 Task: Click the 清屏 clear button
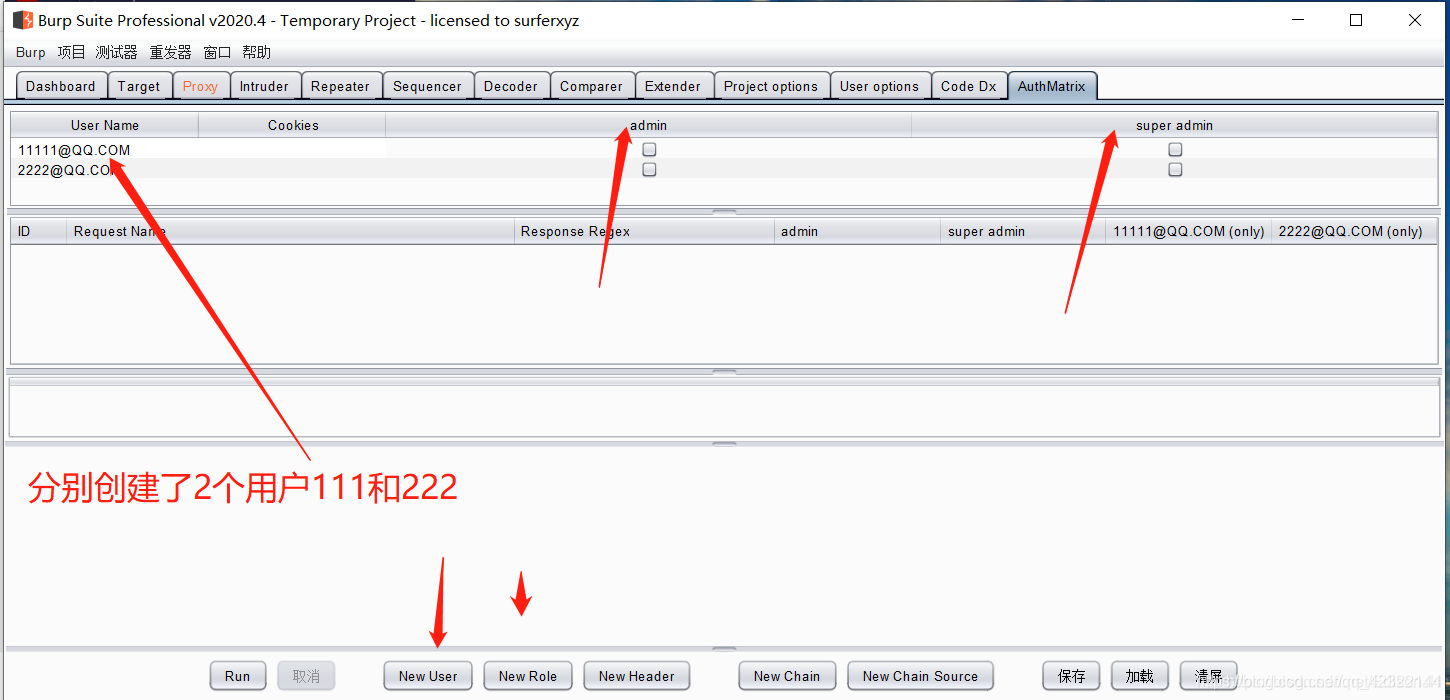1208,676
